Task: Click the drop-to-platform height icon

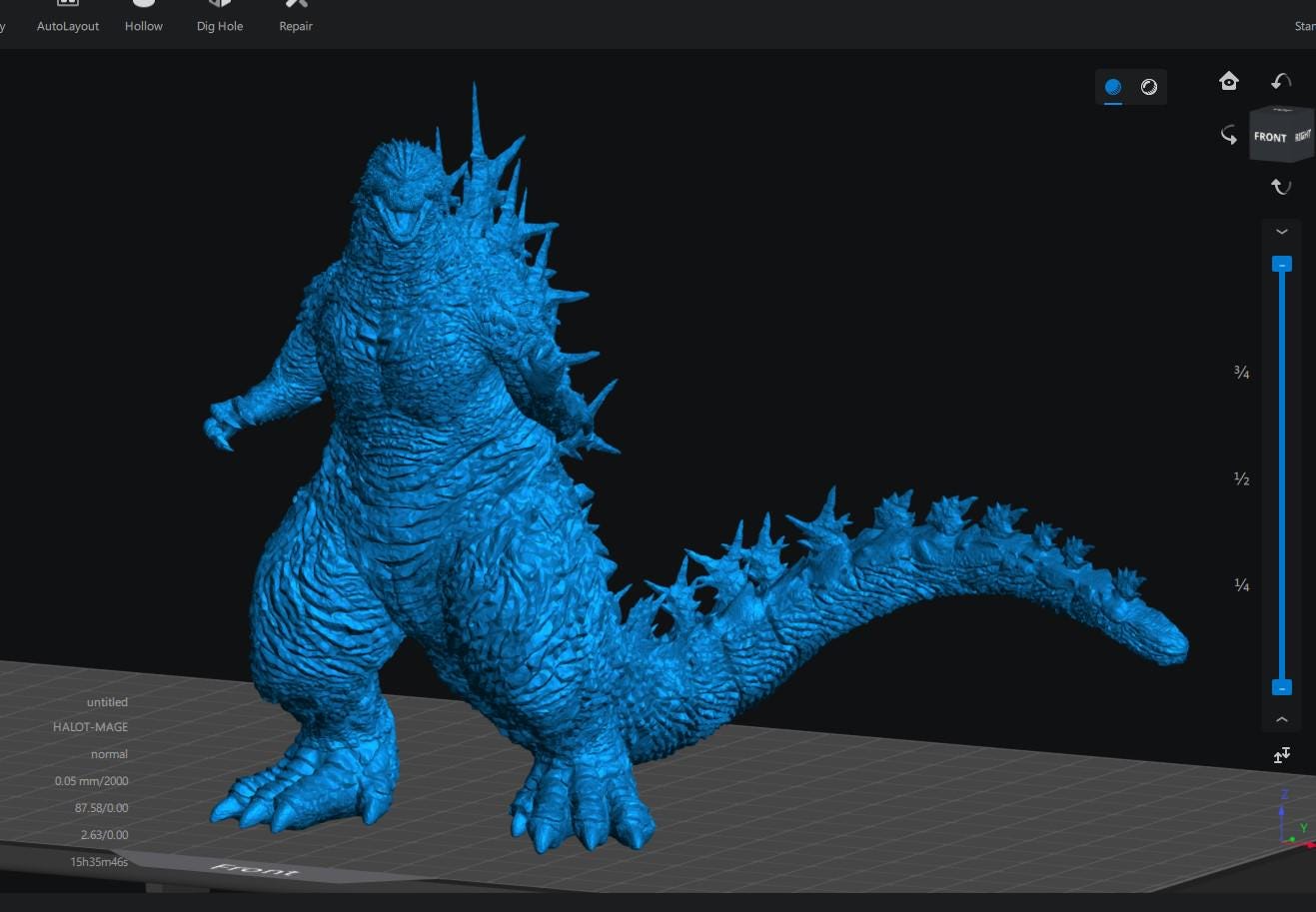Action: (x=1282, y=755)
